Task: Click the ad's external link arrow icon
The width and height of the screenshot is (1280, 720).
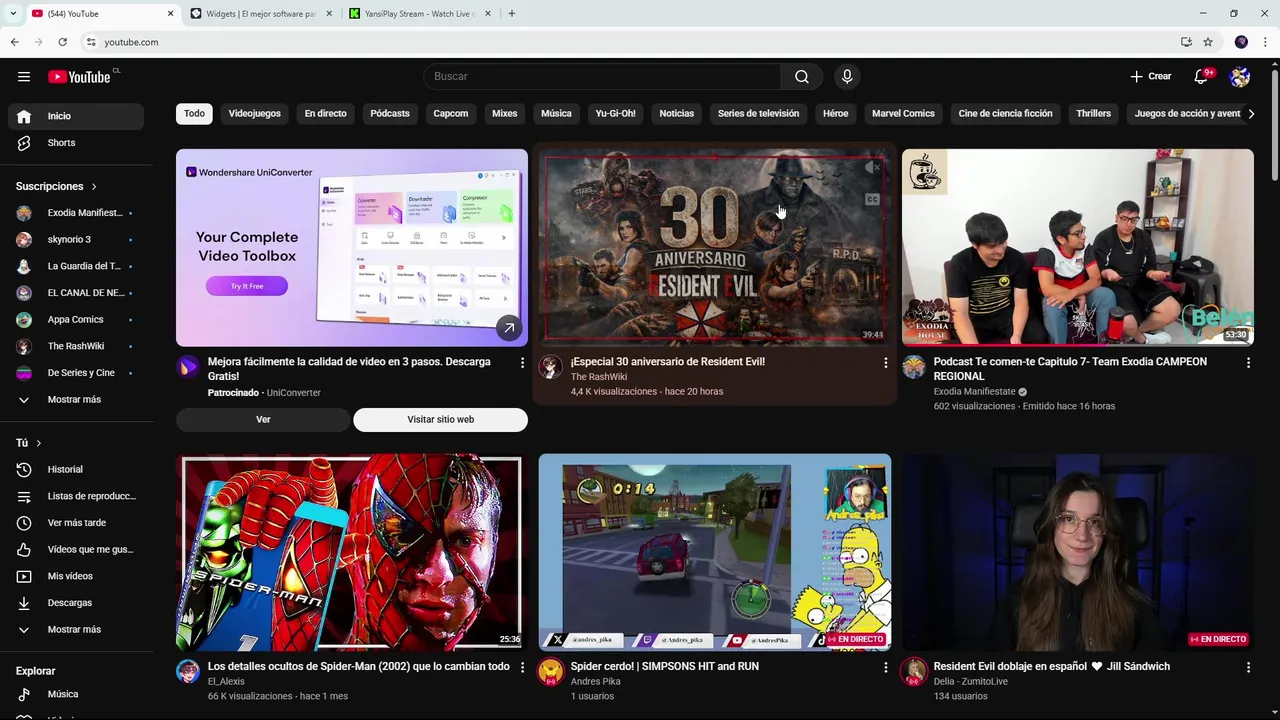Action: [x=509, y=328]
